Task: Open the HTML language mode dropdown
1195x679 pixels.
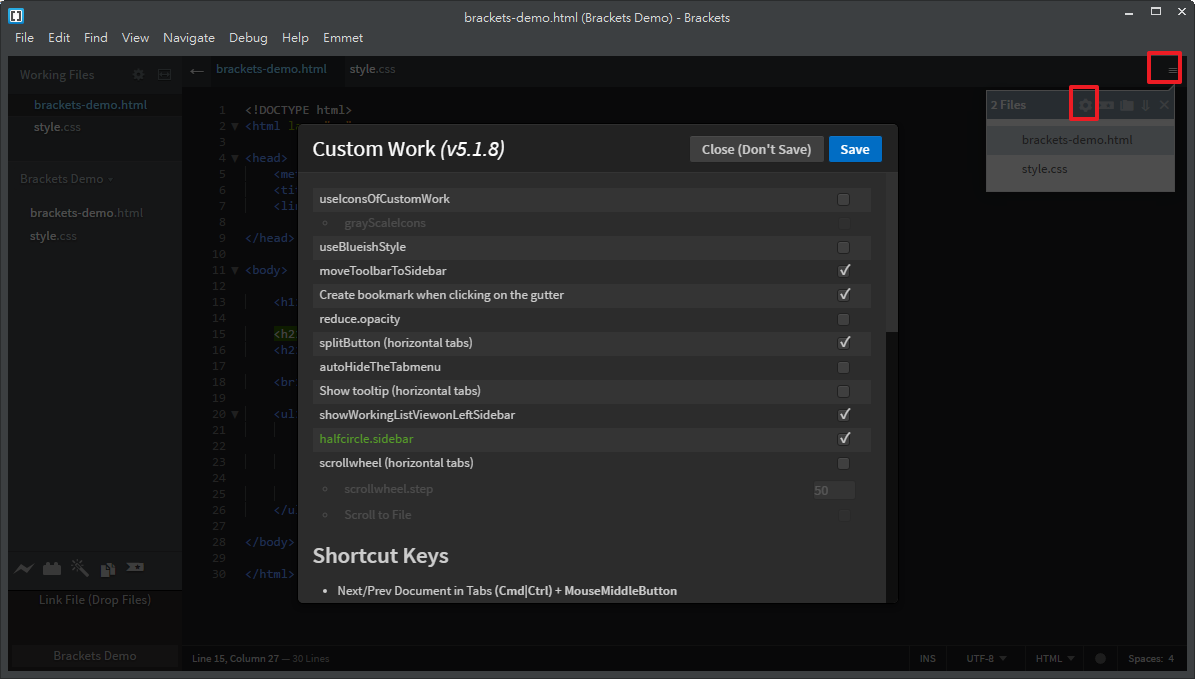Action: [x=1054, y=659]
